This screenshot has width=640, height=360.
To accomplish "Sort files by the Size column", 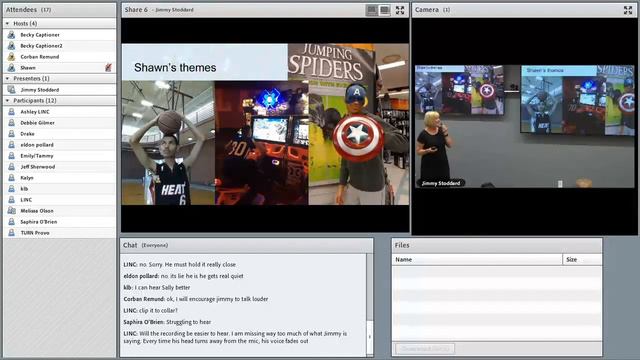I will click(582, 260).
